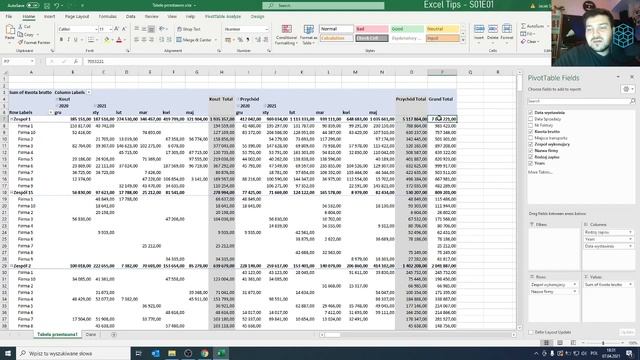Screen dimensions: 640x360
Task: Switch to the Insert ribbon tab
Action: point(49,16)
